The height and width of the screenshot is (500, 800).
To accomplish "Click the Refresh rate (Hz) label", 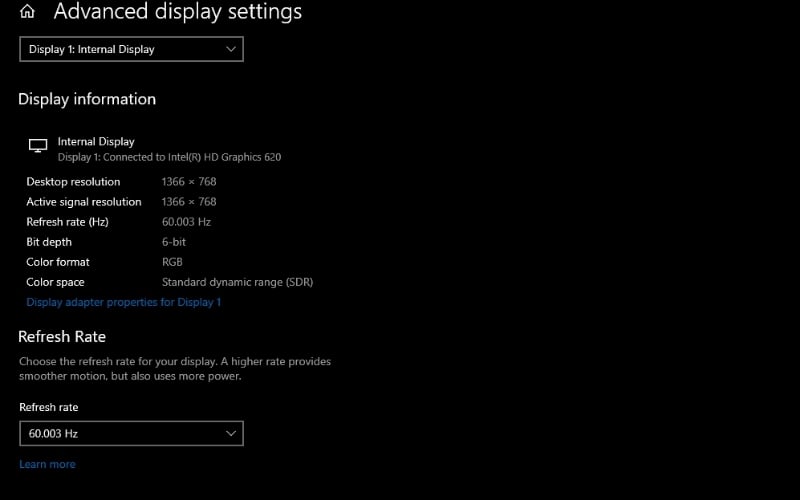I will point(68,222).
